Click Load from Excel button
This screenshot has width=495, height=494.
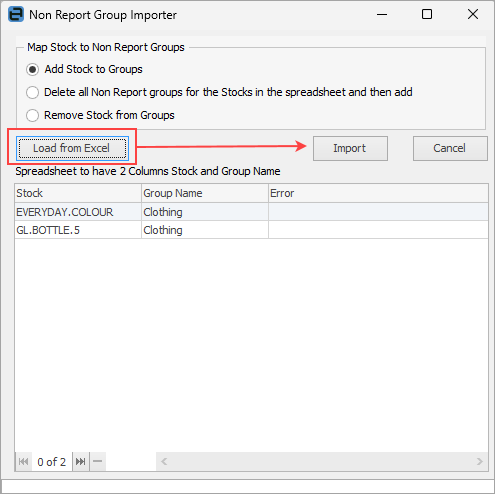(x=72, y=148)
